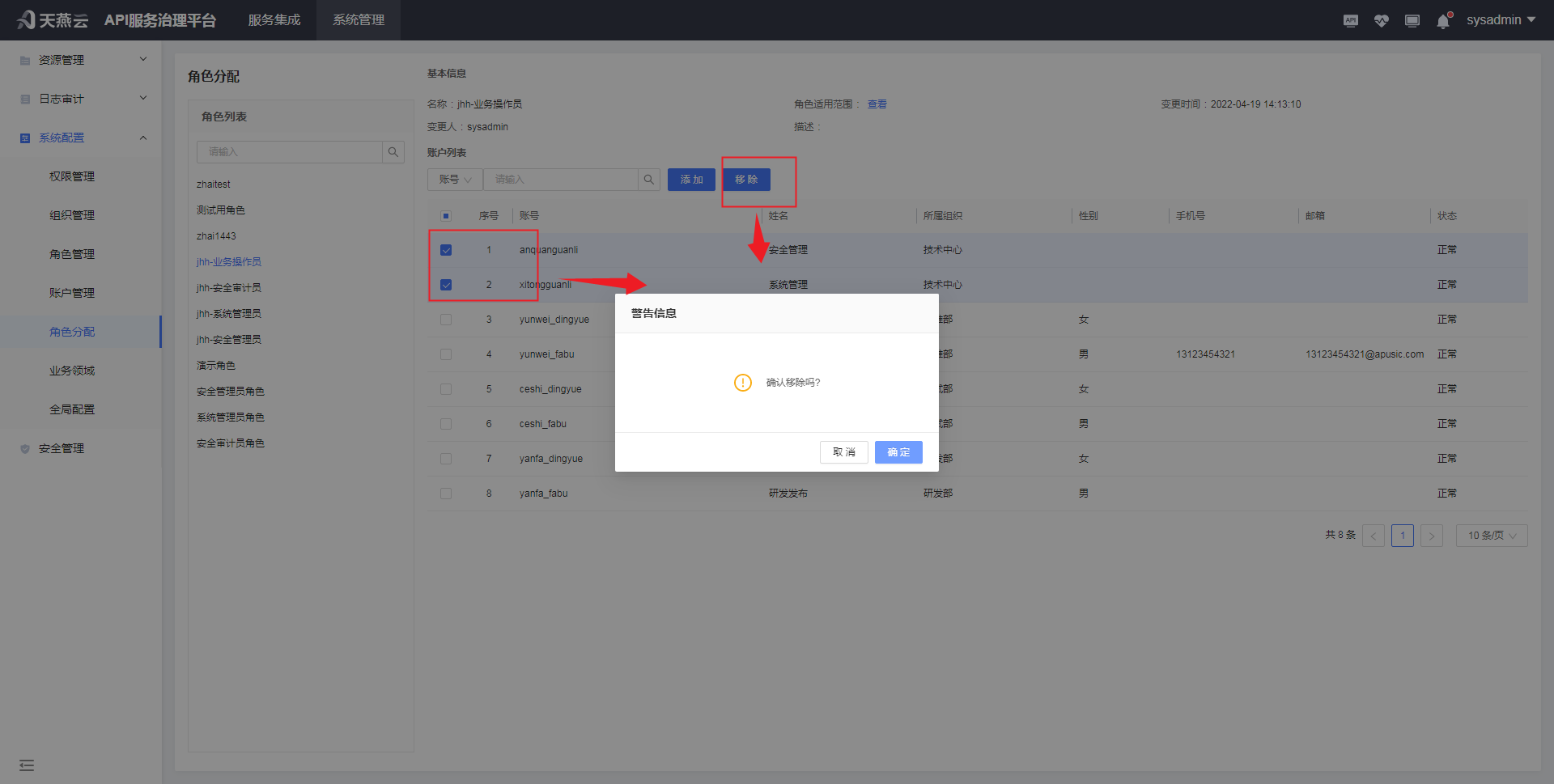Switch to the 服务集成 tab
Image resolution: width=1554 pixels, height=784 pixels.
click(274, 20)
